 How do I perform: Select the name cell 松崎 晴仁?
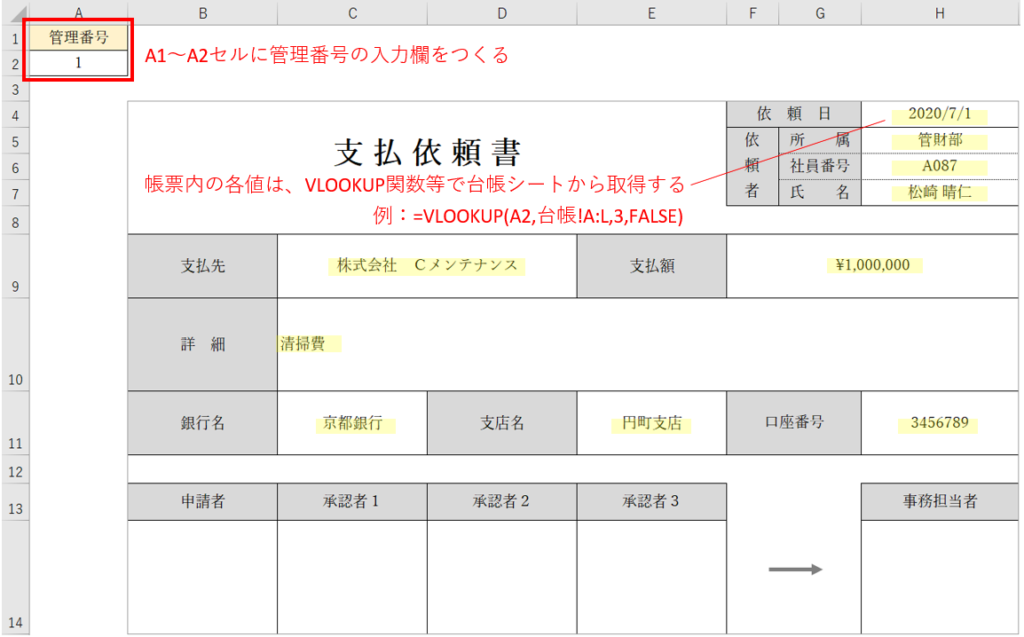coord(939,193)
